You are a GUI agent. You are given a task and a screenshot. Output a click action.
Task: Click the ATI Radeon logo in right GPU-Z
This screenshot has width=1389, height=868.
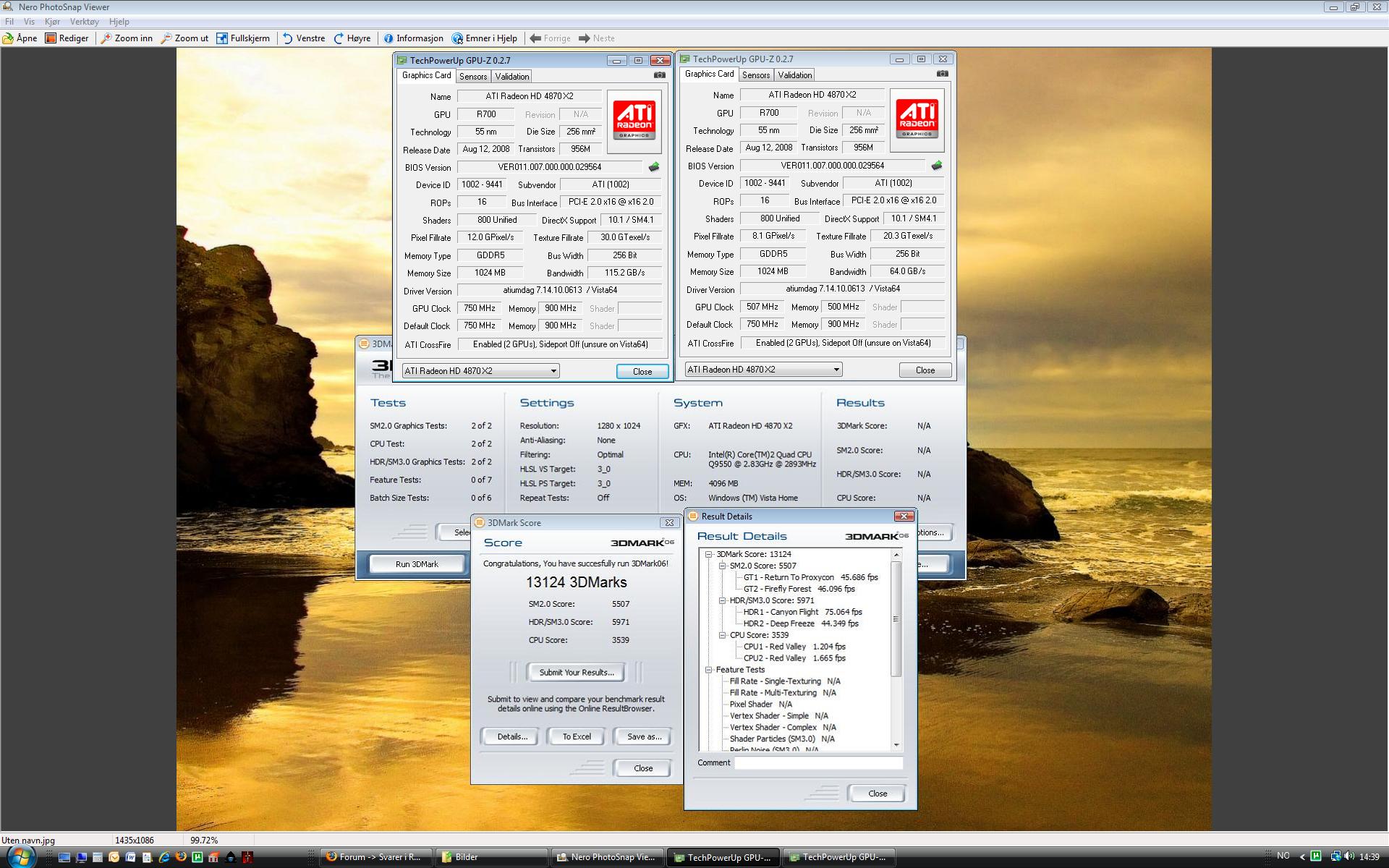tap(917, 120)
